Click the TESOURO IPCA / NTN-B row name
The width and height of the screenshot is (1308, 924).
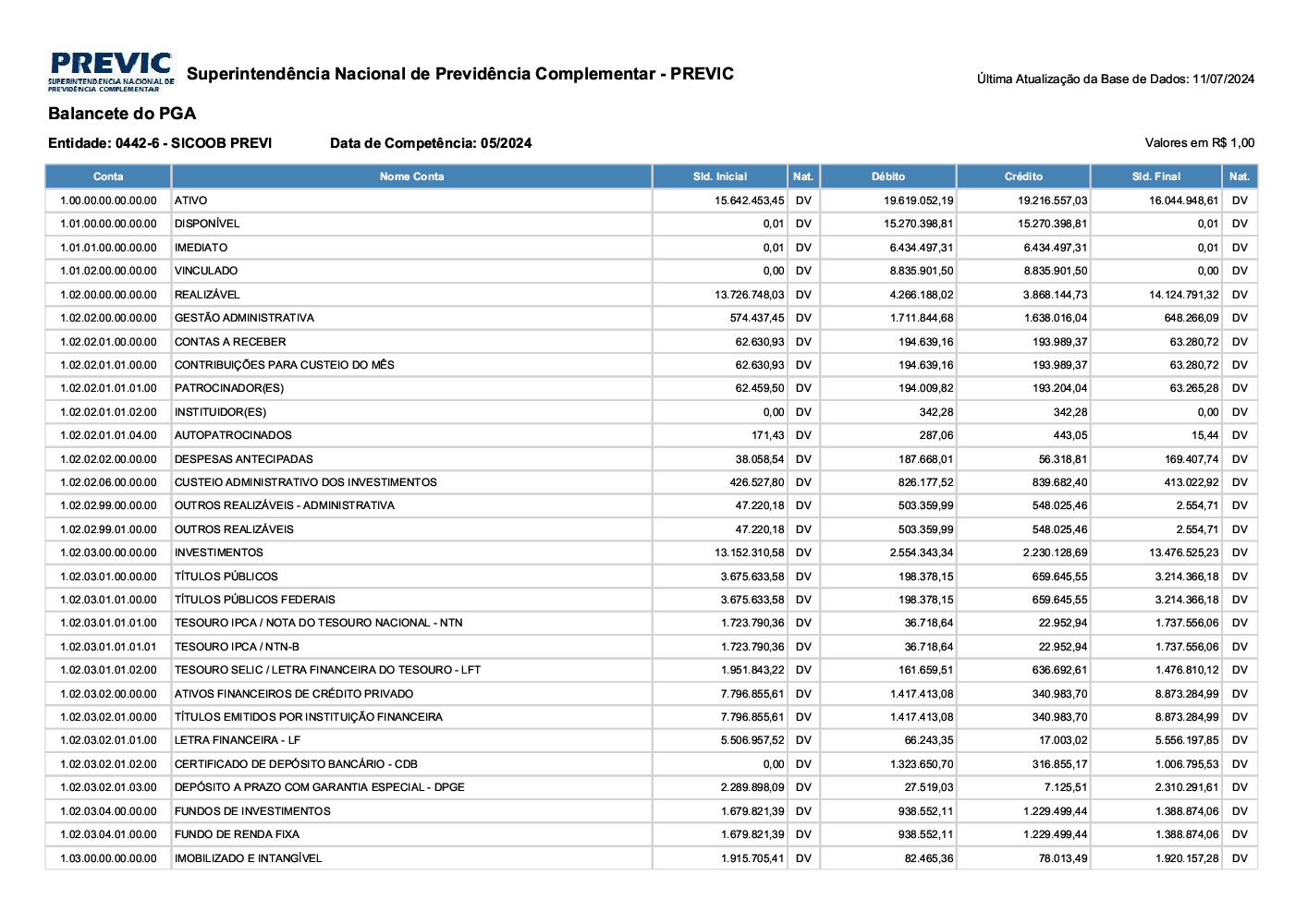[x=237, y=647]
